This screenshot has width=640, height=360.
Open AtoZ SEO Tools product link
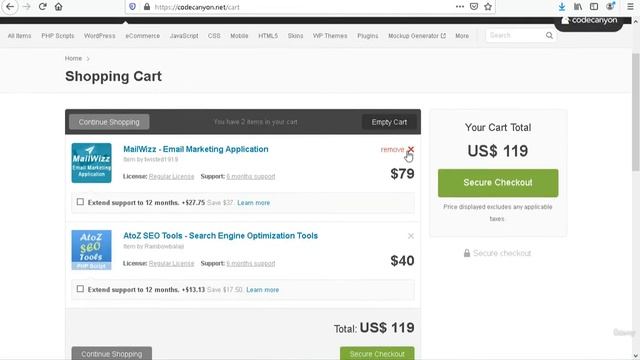pos(220,236)
